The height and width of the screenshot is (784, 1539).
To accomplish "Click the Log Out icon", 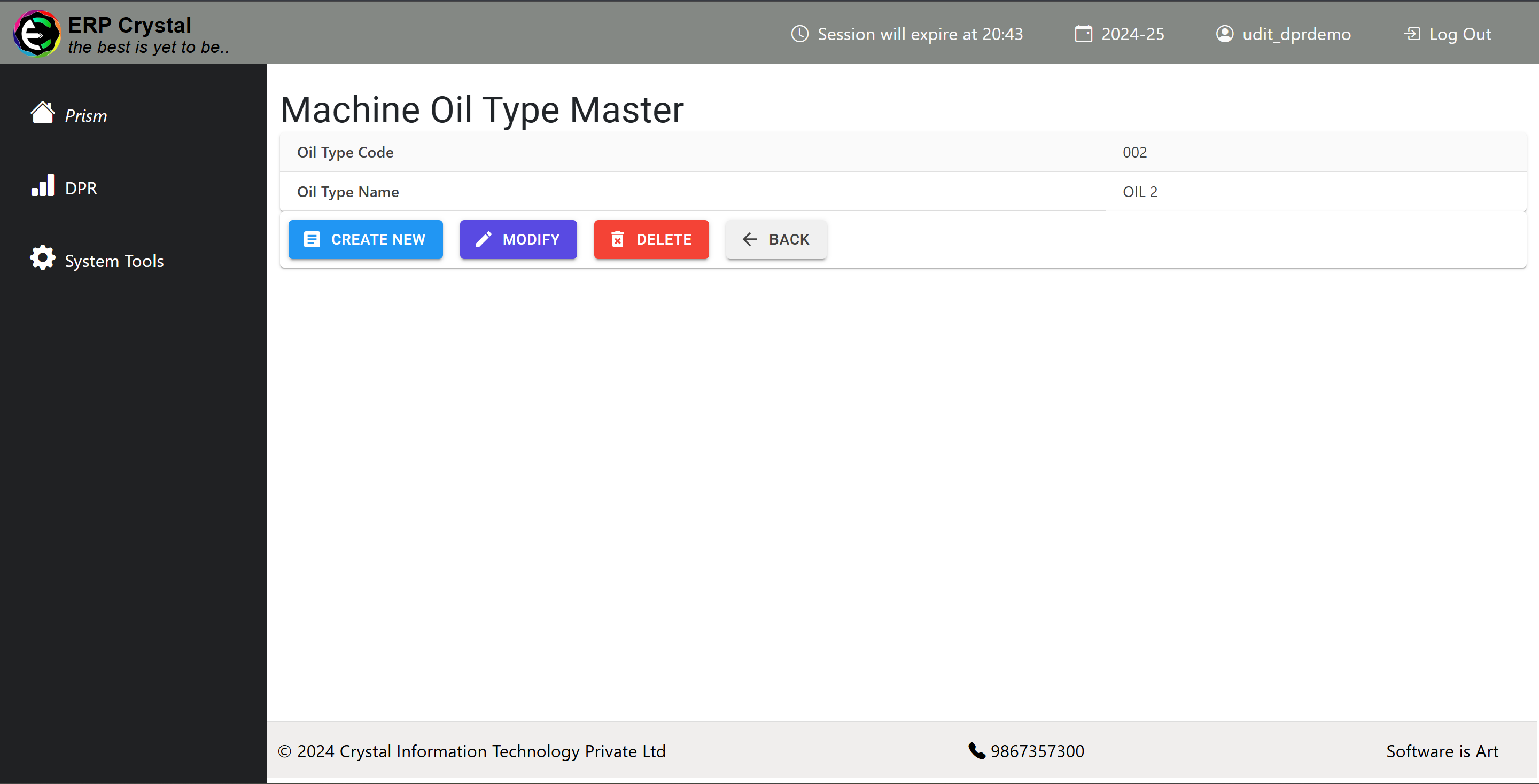I will 1410,34.
